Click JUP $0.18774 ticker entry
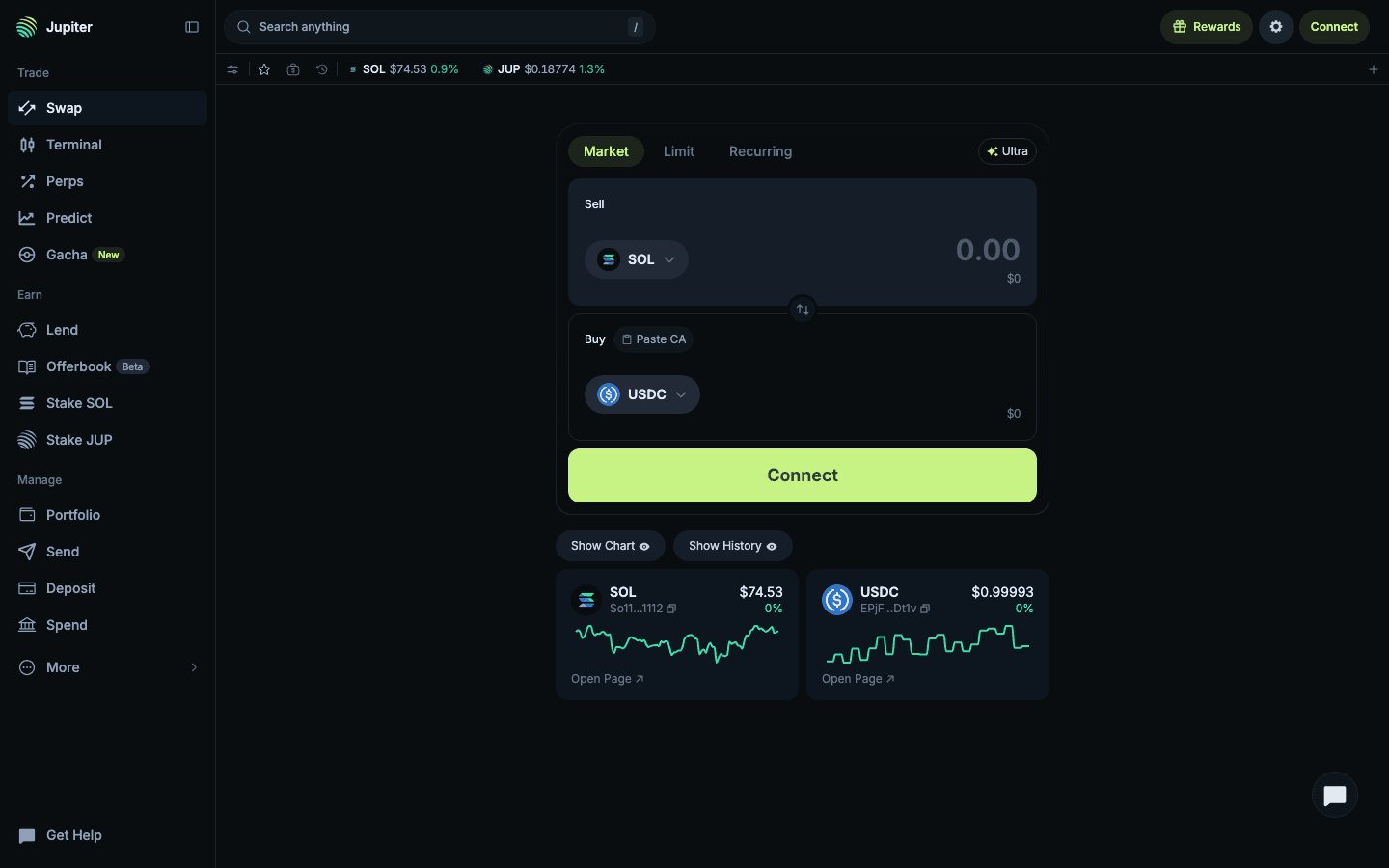The image size is (1389, 868). (x=544, y=69)
